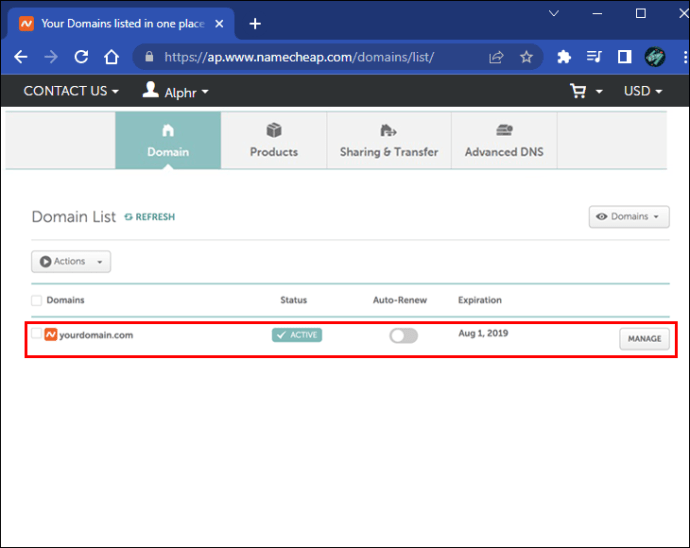
Task: Open the CONTACT US dropdown
Action: tap(71, 91)
